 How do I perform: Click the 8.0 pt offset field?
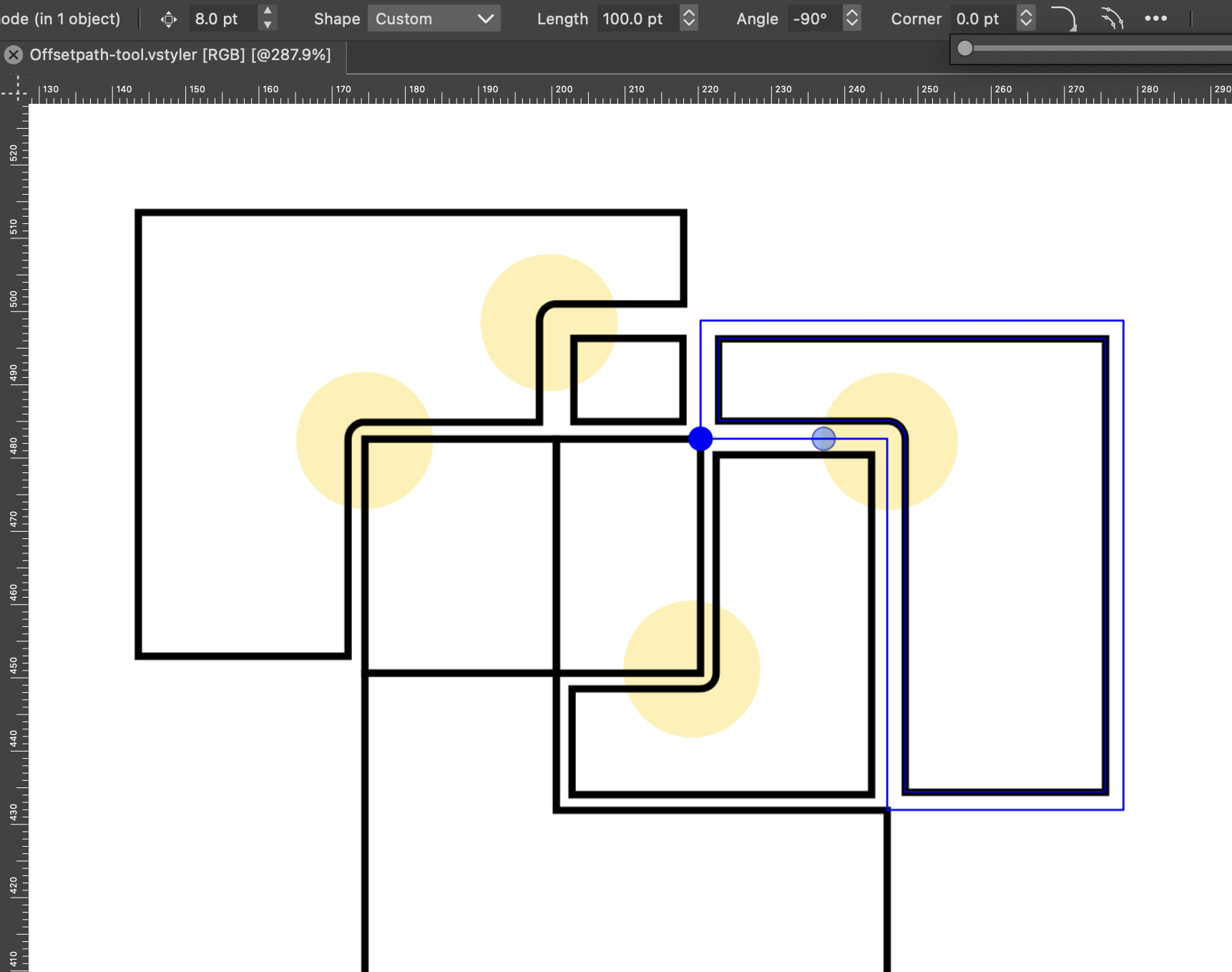[222, 19]
